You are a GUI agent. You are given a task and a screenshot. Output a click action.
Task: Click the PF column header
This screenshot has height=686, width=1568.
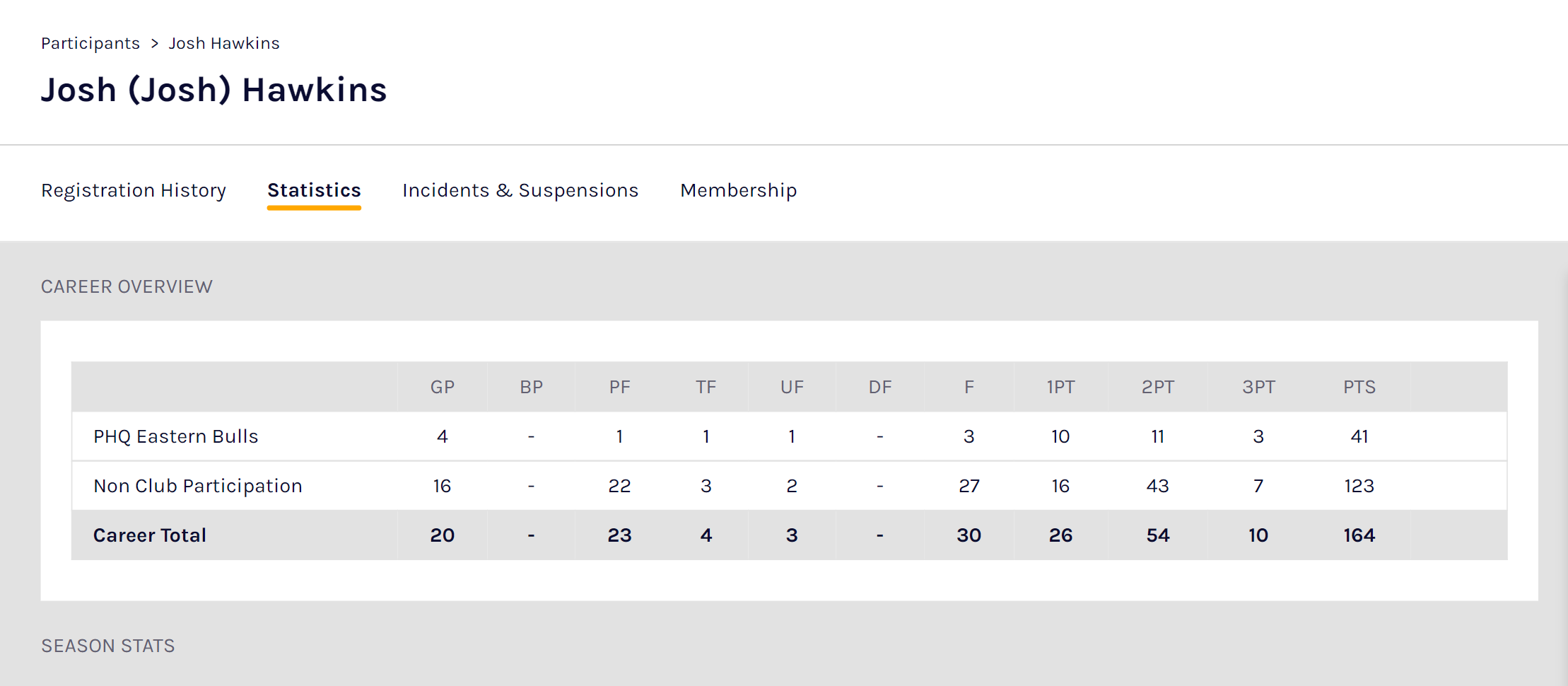[x=619, y=387]
